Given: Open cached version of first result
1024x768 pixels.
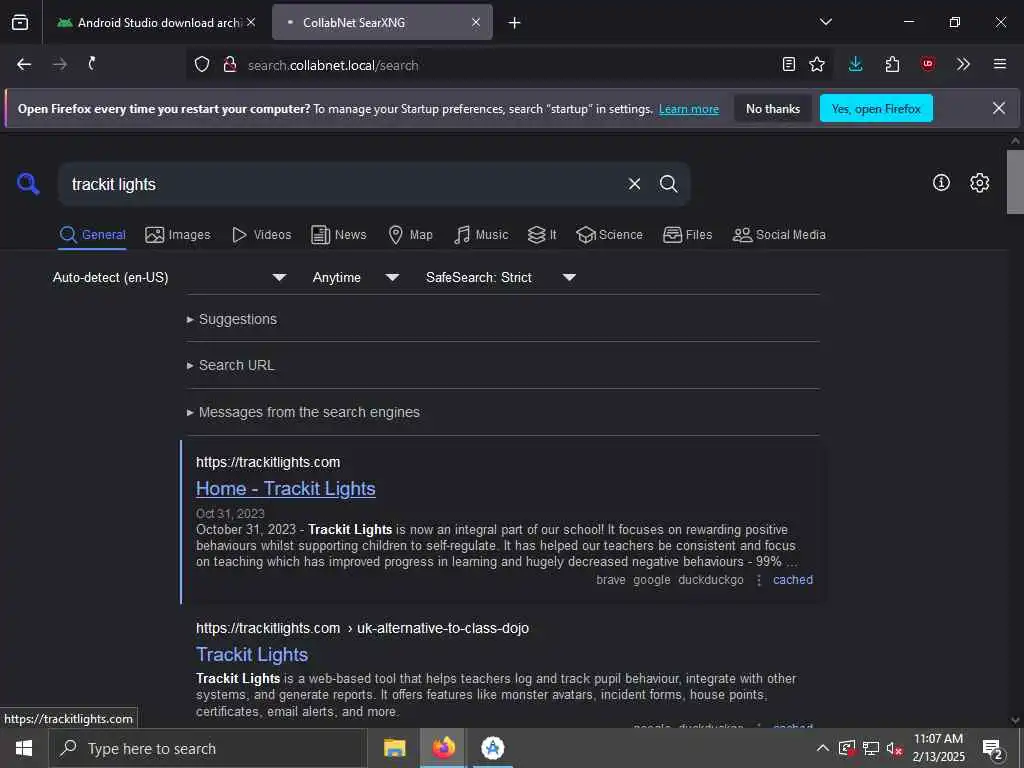Looking at the screenshot, I should tap(793, 580).
